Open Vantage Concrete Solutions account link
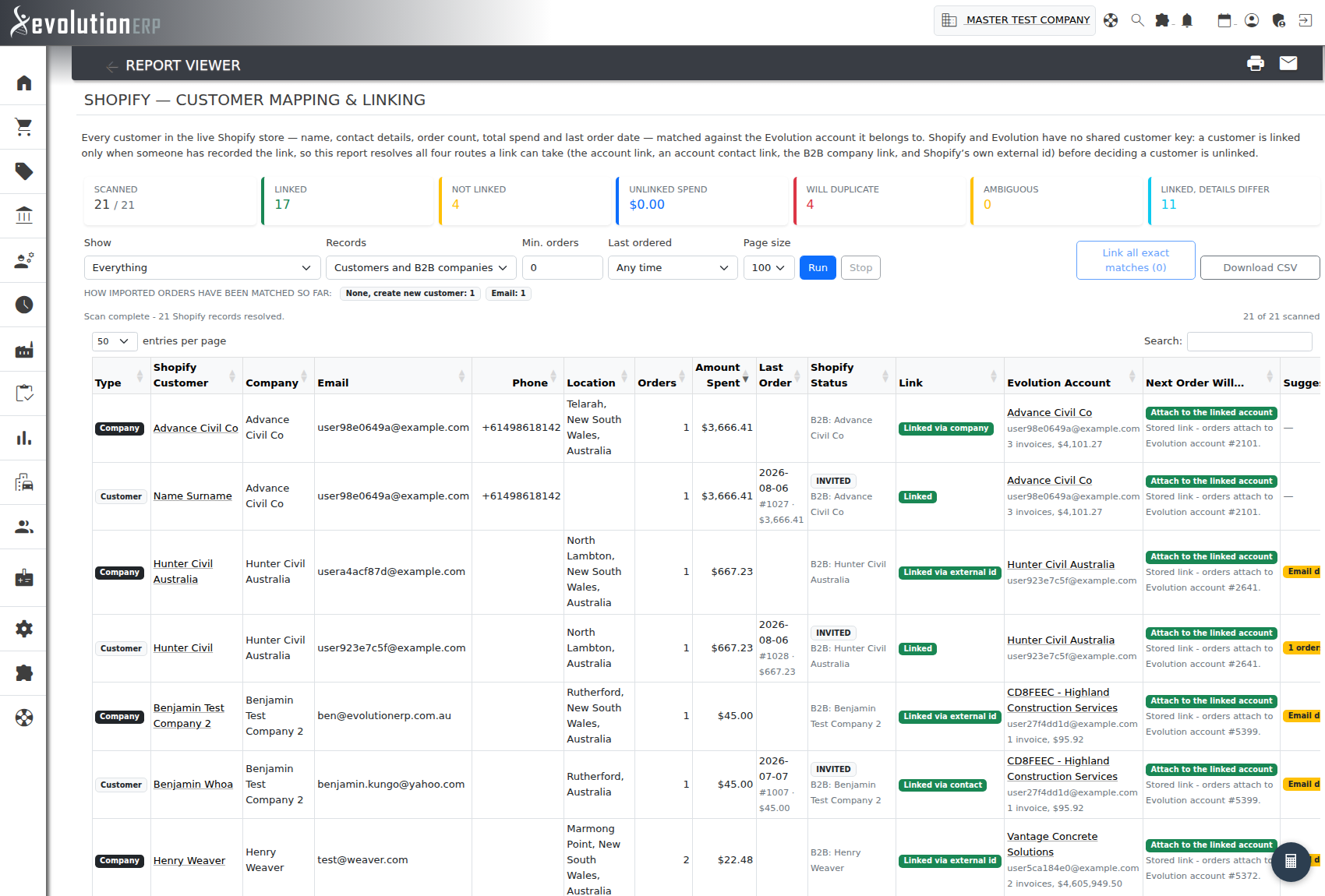The height and width of the screenshot is (896, 1325). [1052, 844]
